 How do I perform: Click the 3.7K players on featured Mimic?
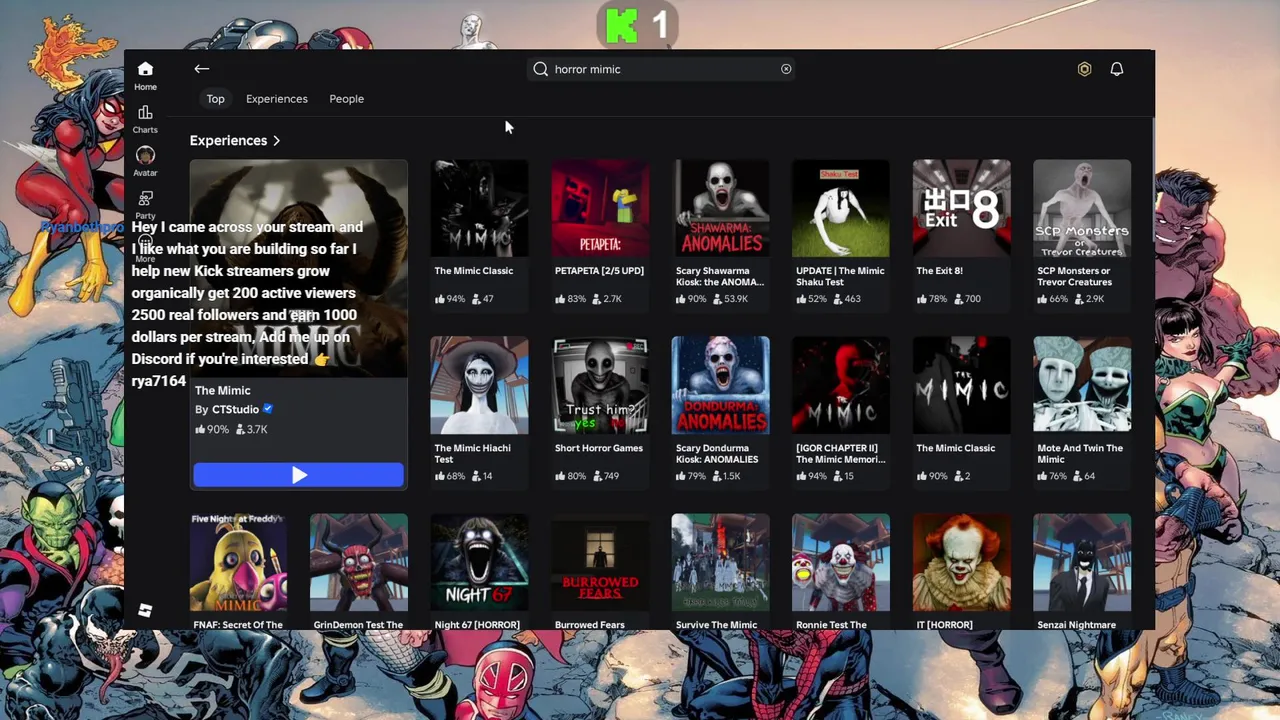tap(252, 429)
